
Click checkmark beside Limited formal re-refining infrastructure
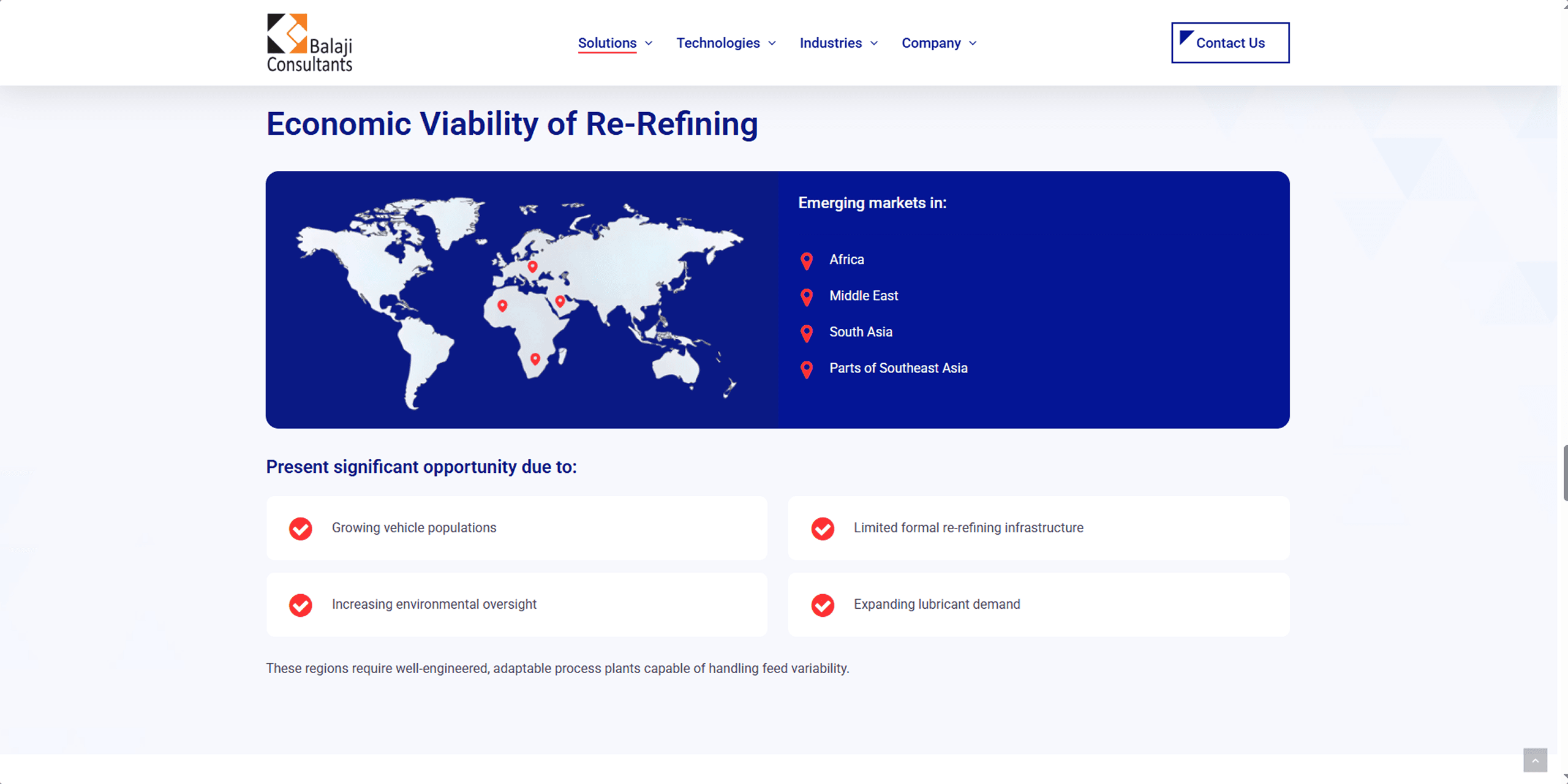pos(823,529)
